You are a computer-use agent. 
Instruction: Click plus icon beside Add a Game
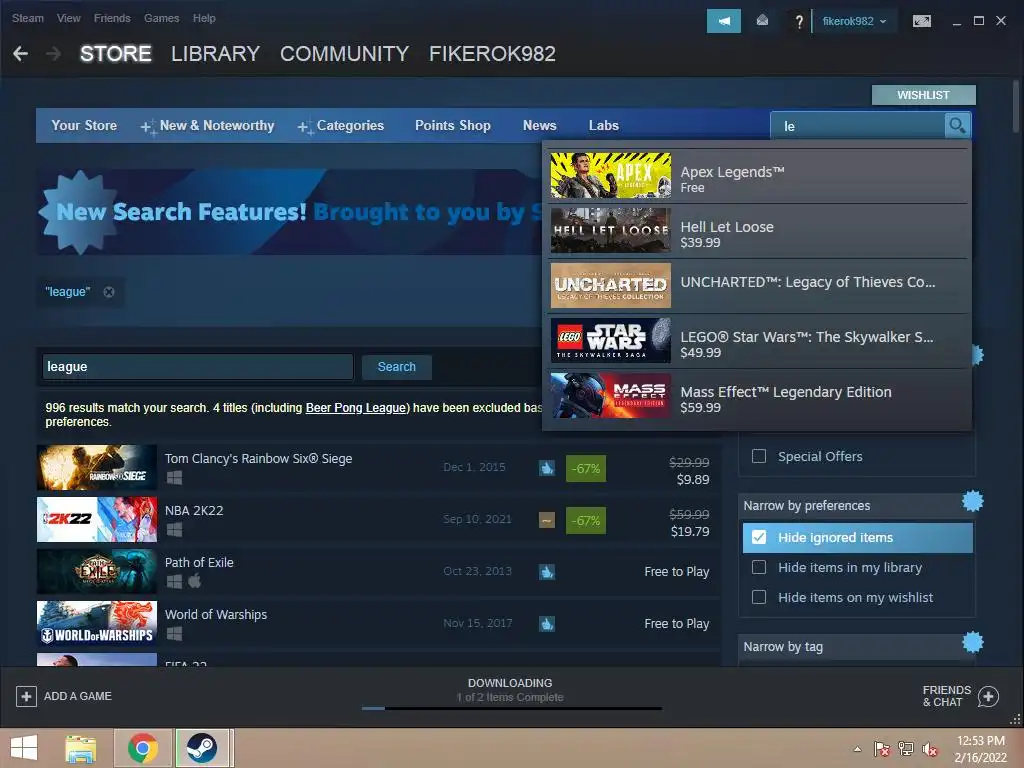26,696
